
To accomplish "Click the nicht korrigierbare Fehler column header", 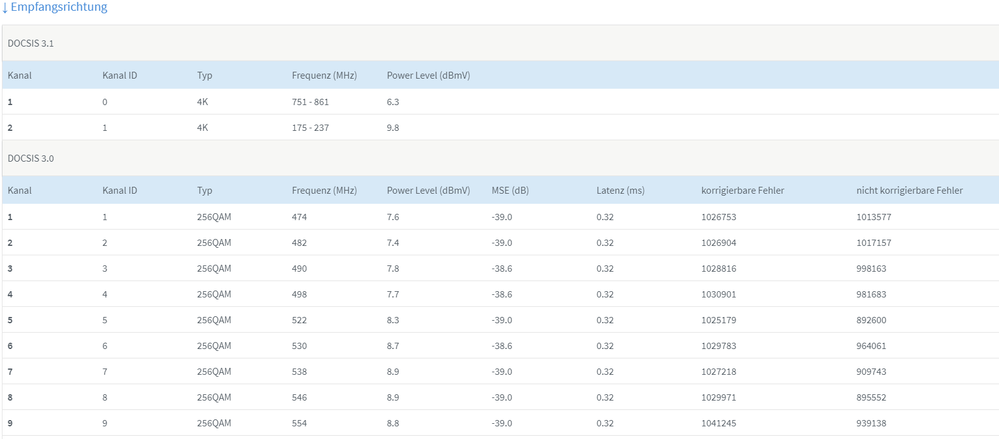I will point(909,190).
